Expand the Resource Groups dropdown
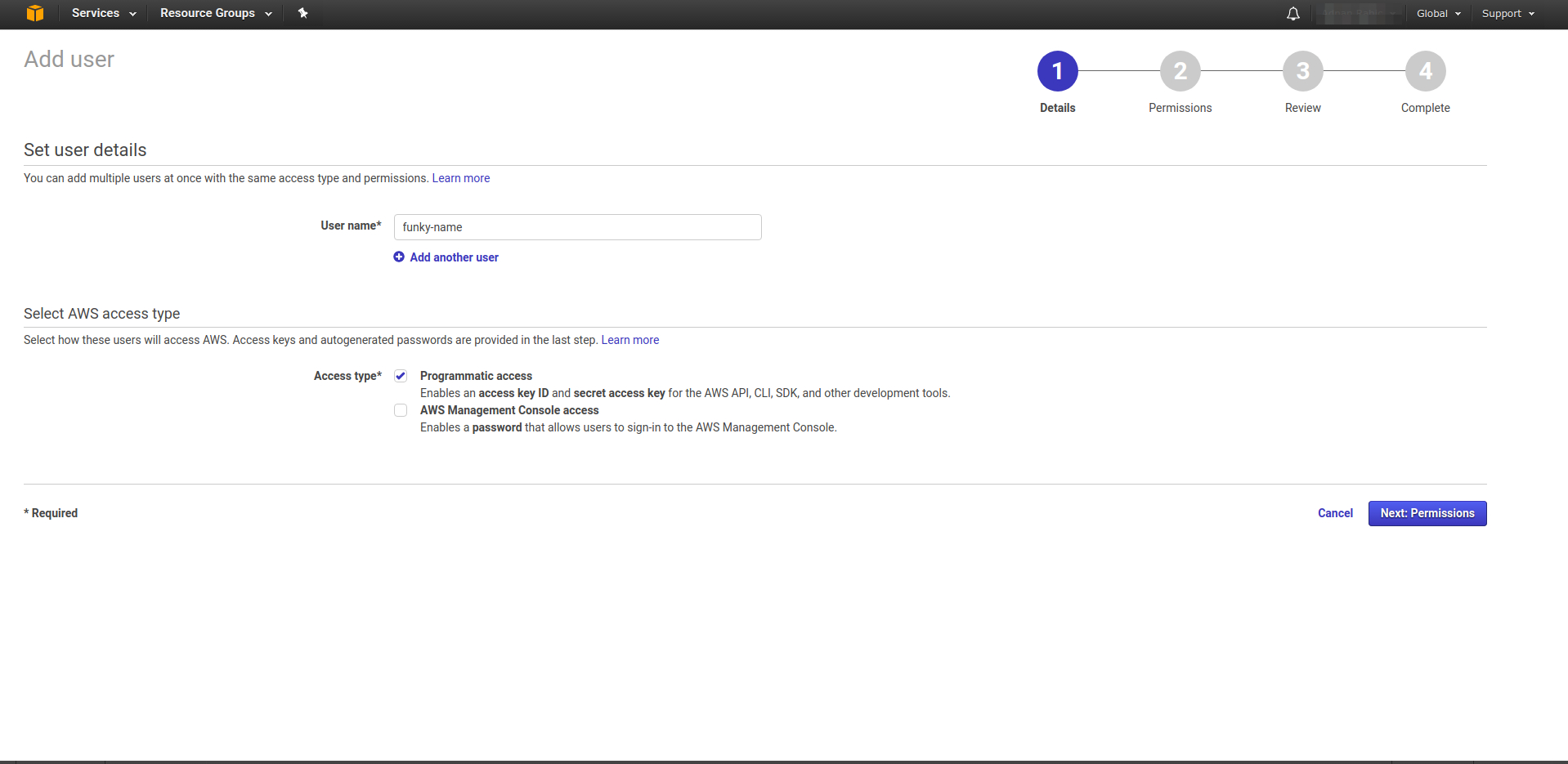This screenshot has height=764, width=1568. (x=216, y=13)
